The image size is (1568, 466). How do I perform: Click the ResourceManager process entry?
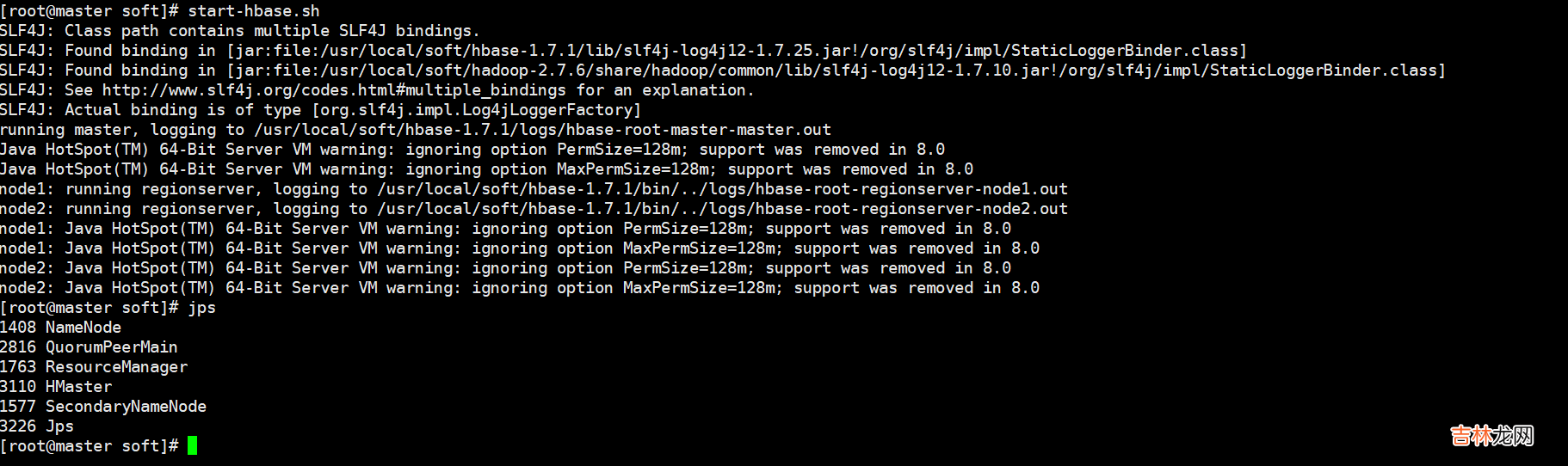click(116, 367)
